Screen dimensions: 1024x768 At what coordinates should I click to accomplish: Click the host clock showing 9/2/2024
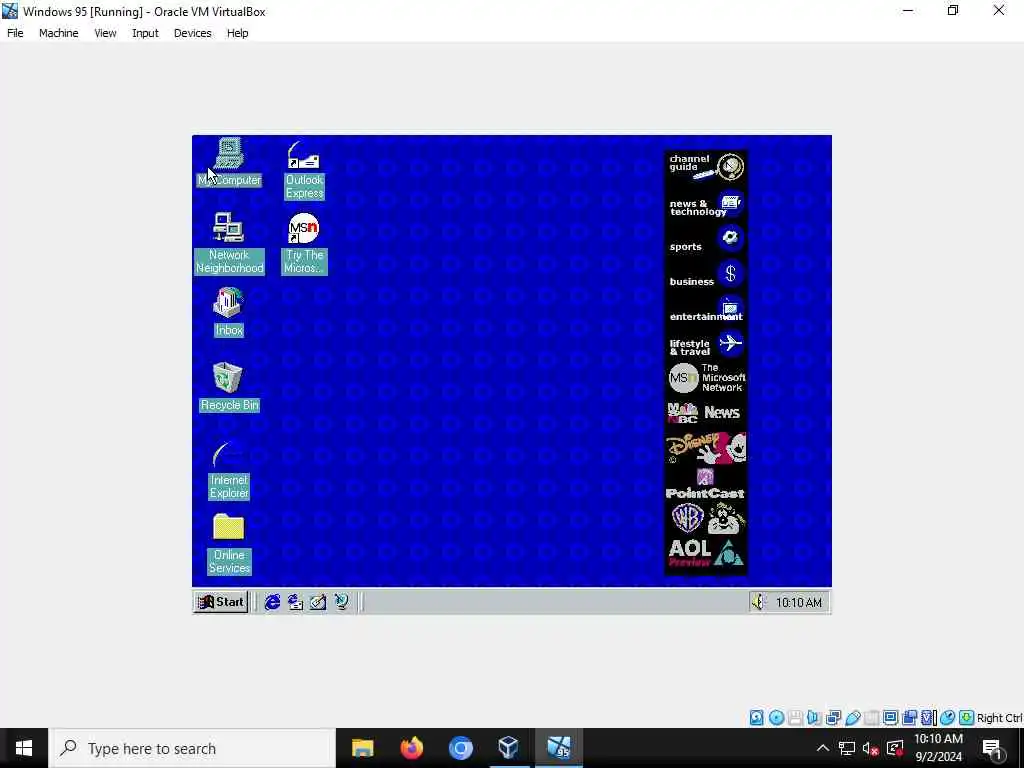(938, 748)
